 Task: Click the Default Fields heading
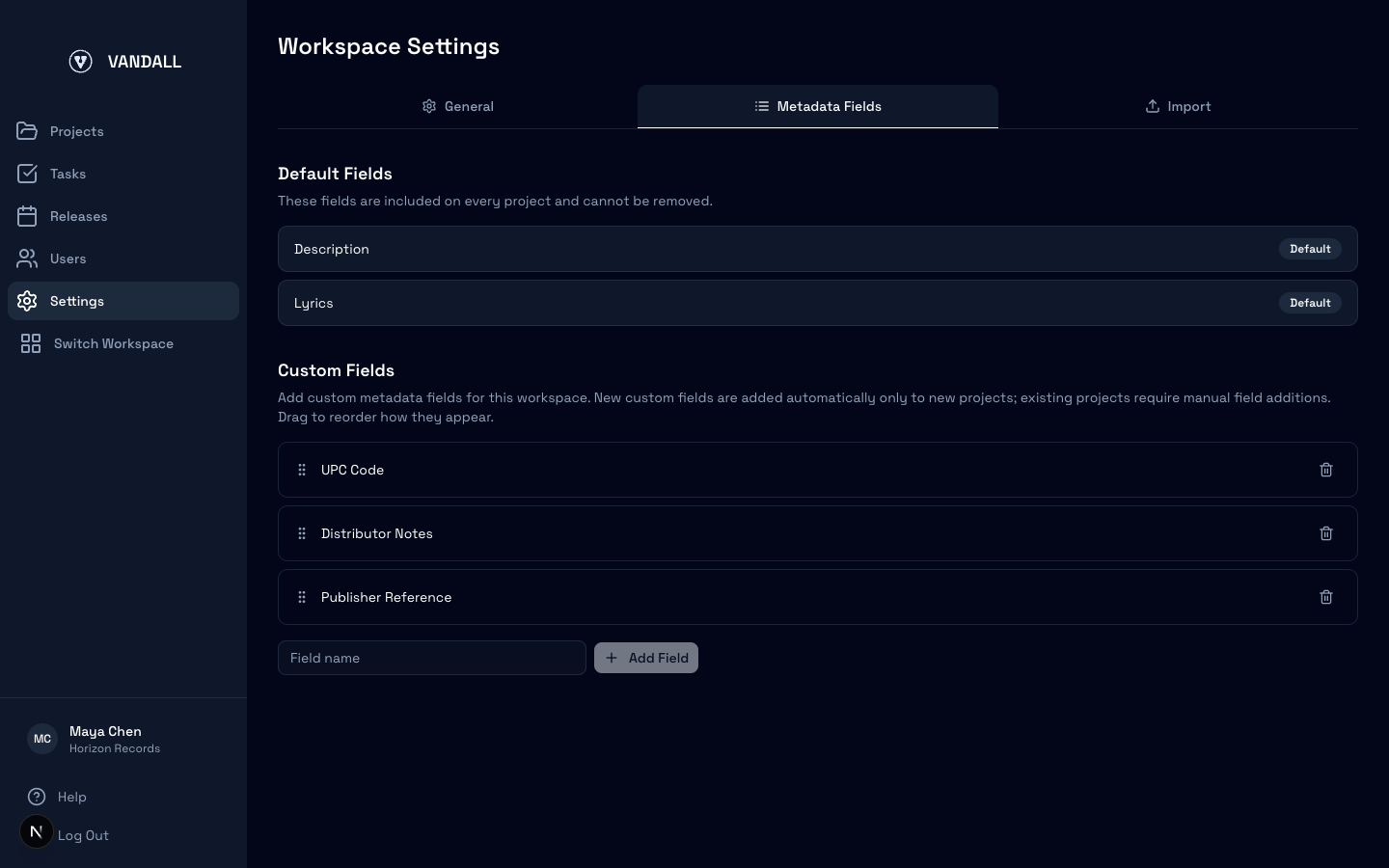pos(335,174)
